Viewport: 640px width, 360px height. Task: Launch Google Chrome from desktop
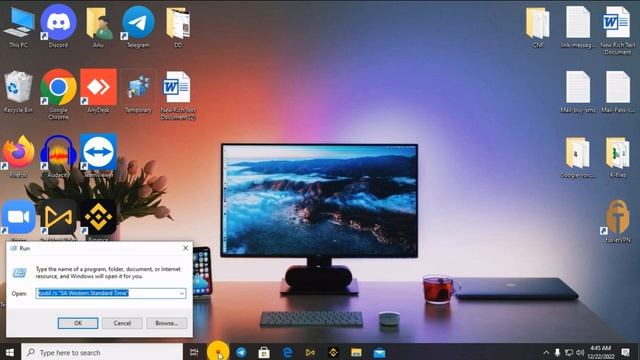(x=58, y=94)
